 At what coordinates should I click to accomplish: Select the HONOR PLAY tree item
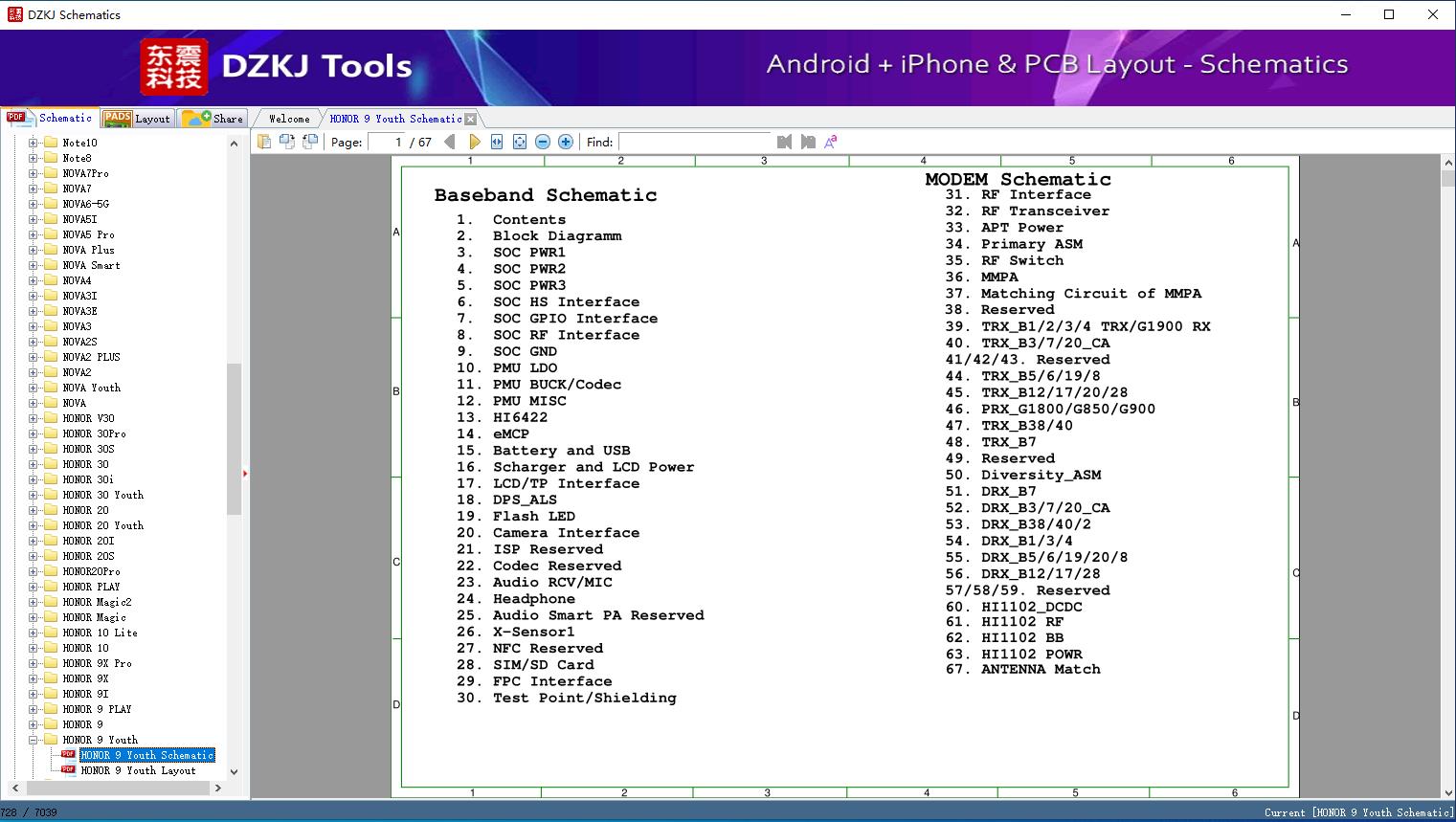92,587
